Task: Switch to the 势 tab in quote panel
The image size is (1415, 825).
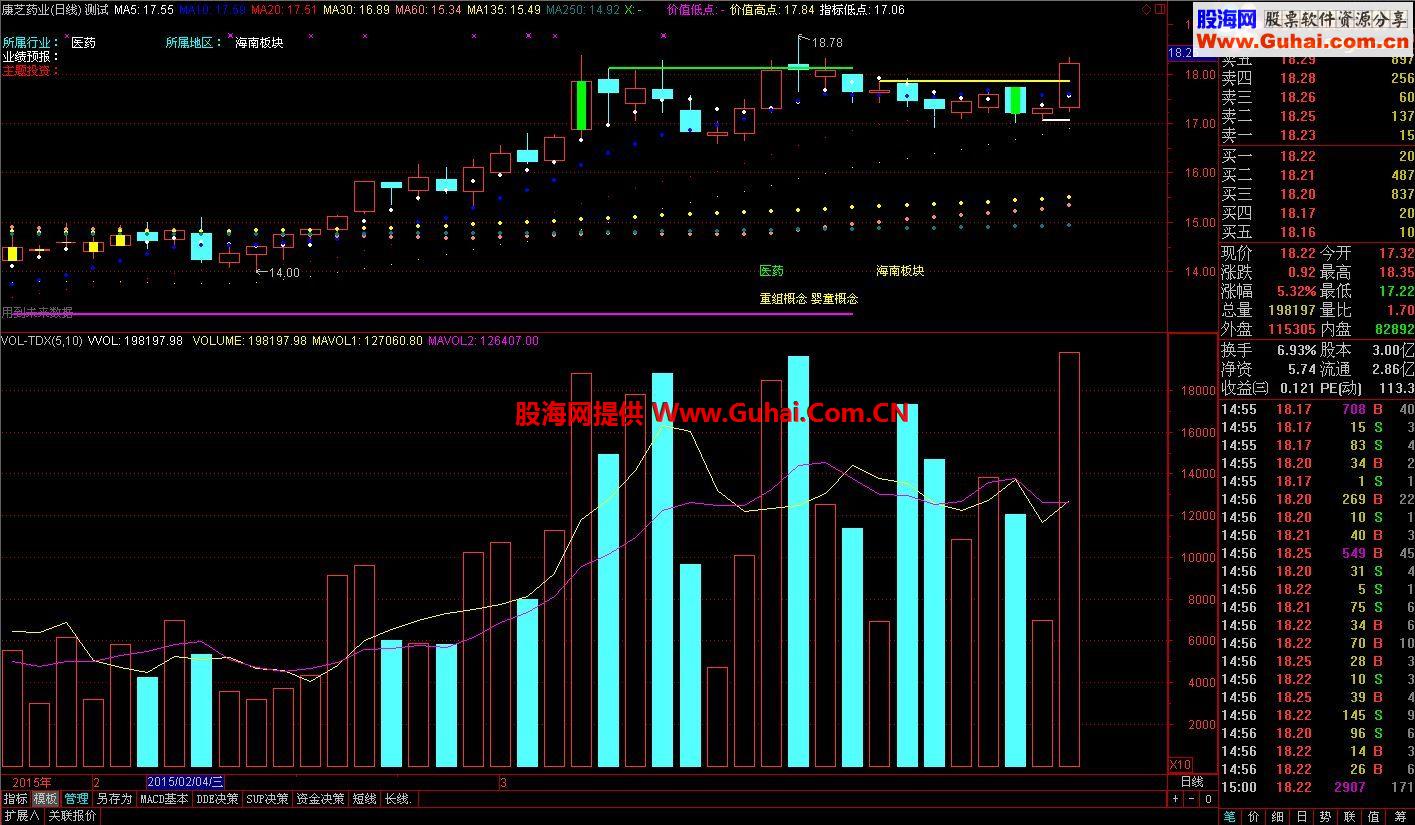Action: [x=1326, y=817]
